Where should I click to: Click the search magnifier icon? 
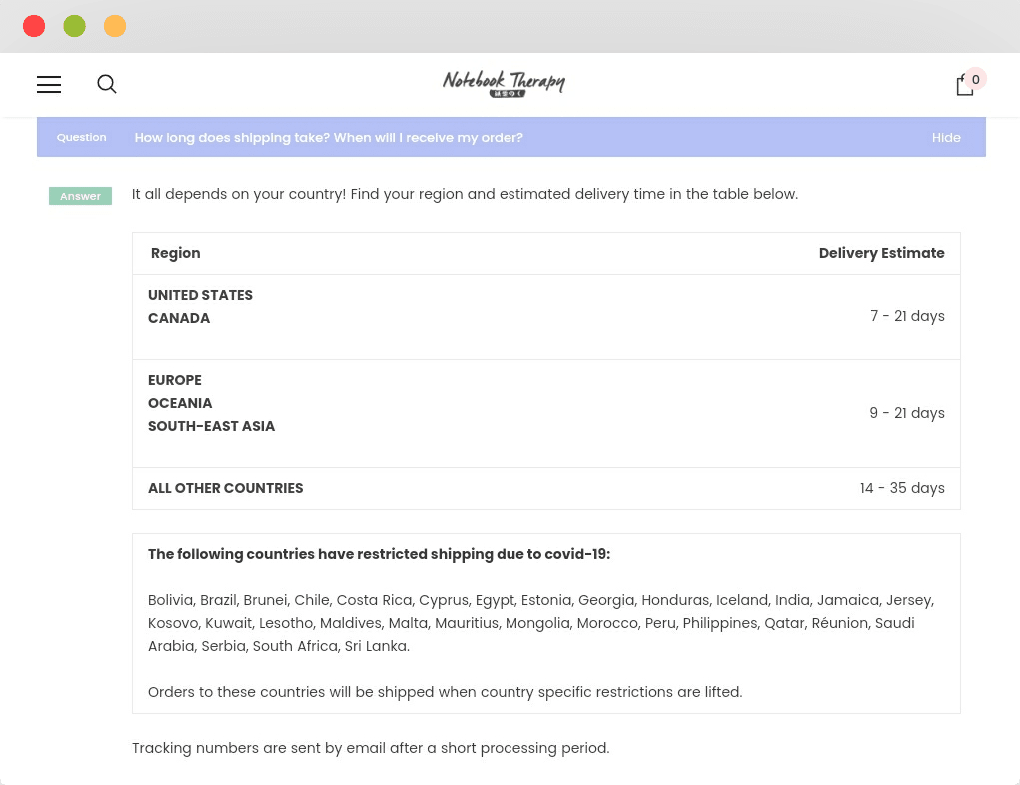click(107, 84)
